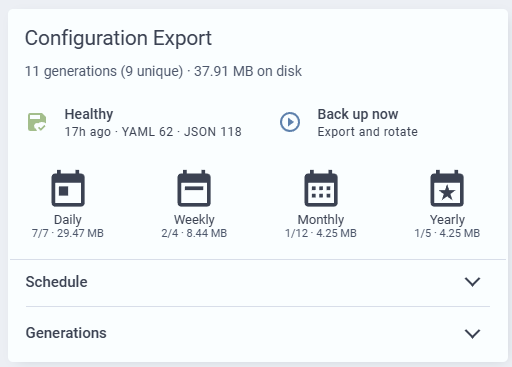Click the 11 generations summary line

pos(163,71)
